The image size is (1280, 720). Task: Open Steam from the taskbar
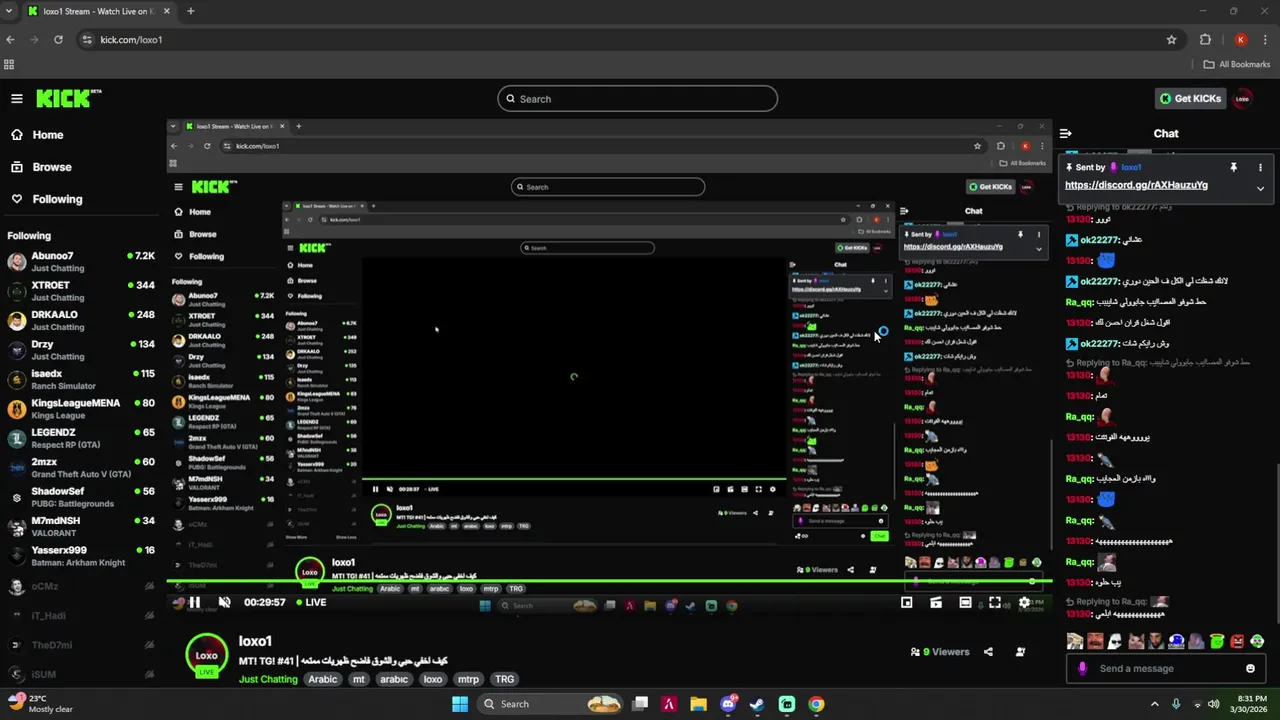[x=757, y=704]
